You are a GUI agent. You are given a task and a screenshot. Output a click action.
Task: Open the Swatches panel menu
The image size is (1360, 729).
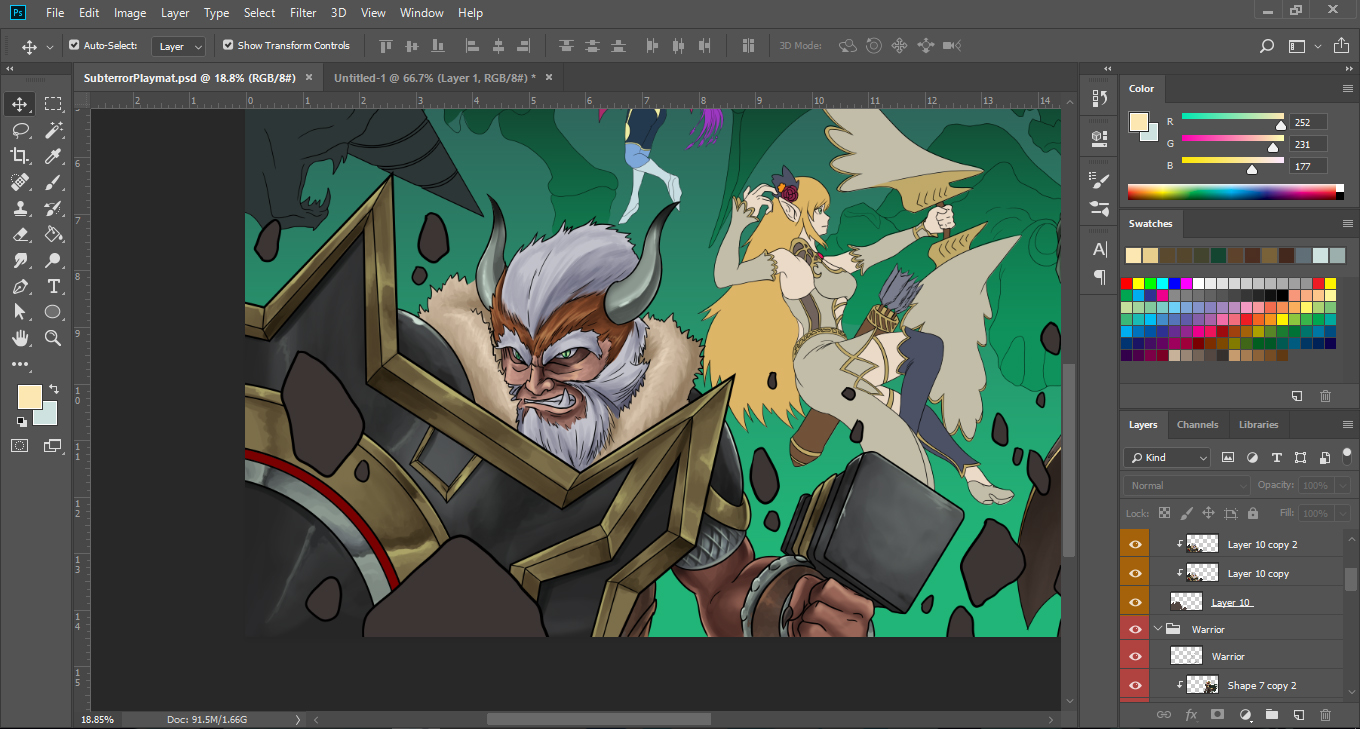(1347, 223)
